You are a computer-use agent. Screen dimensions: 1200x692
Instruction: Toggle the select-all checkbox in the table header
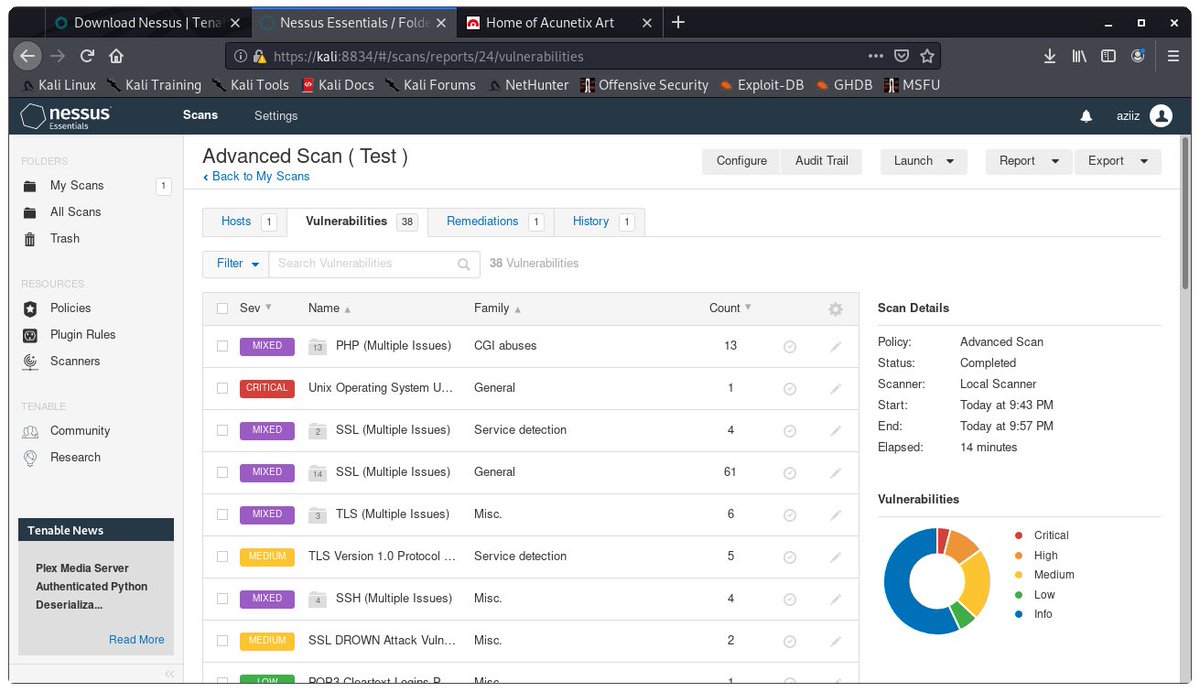[x=222, y=309]
